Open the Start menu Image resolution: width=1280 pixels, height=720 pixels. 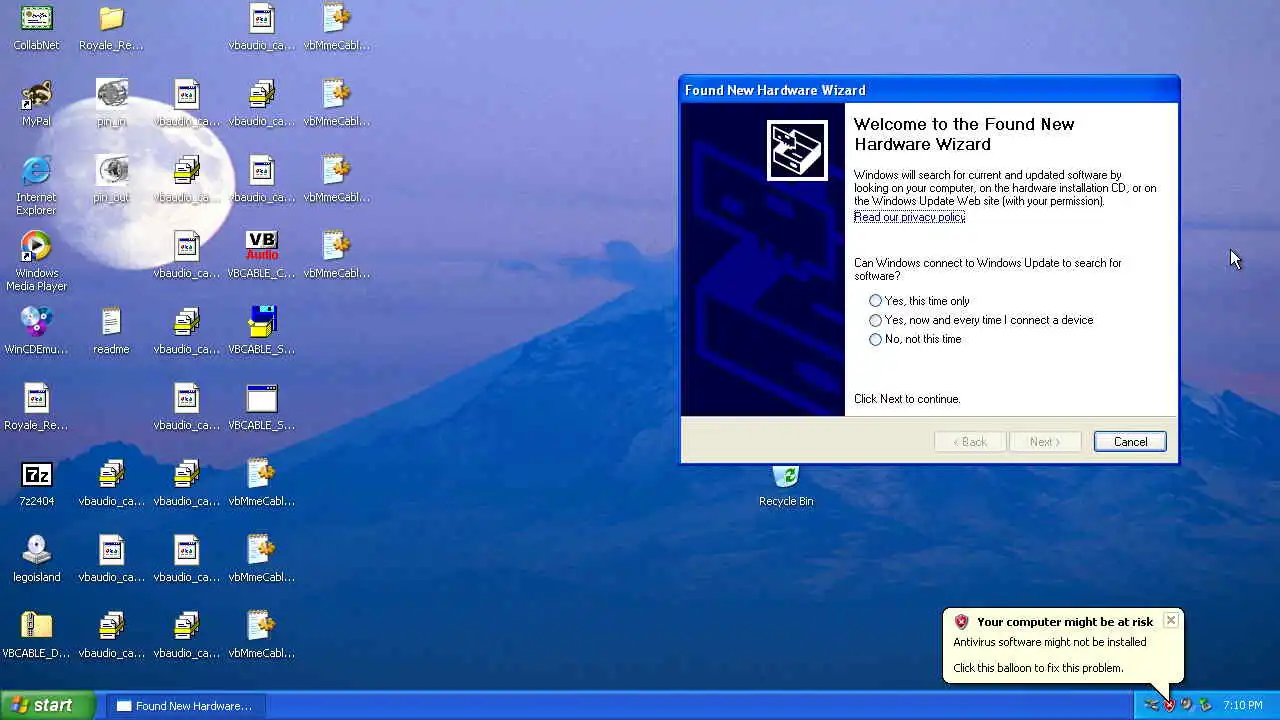click(x=48, y=705)
